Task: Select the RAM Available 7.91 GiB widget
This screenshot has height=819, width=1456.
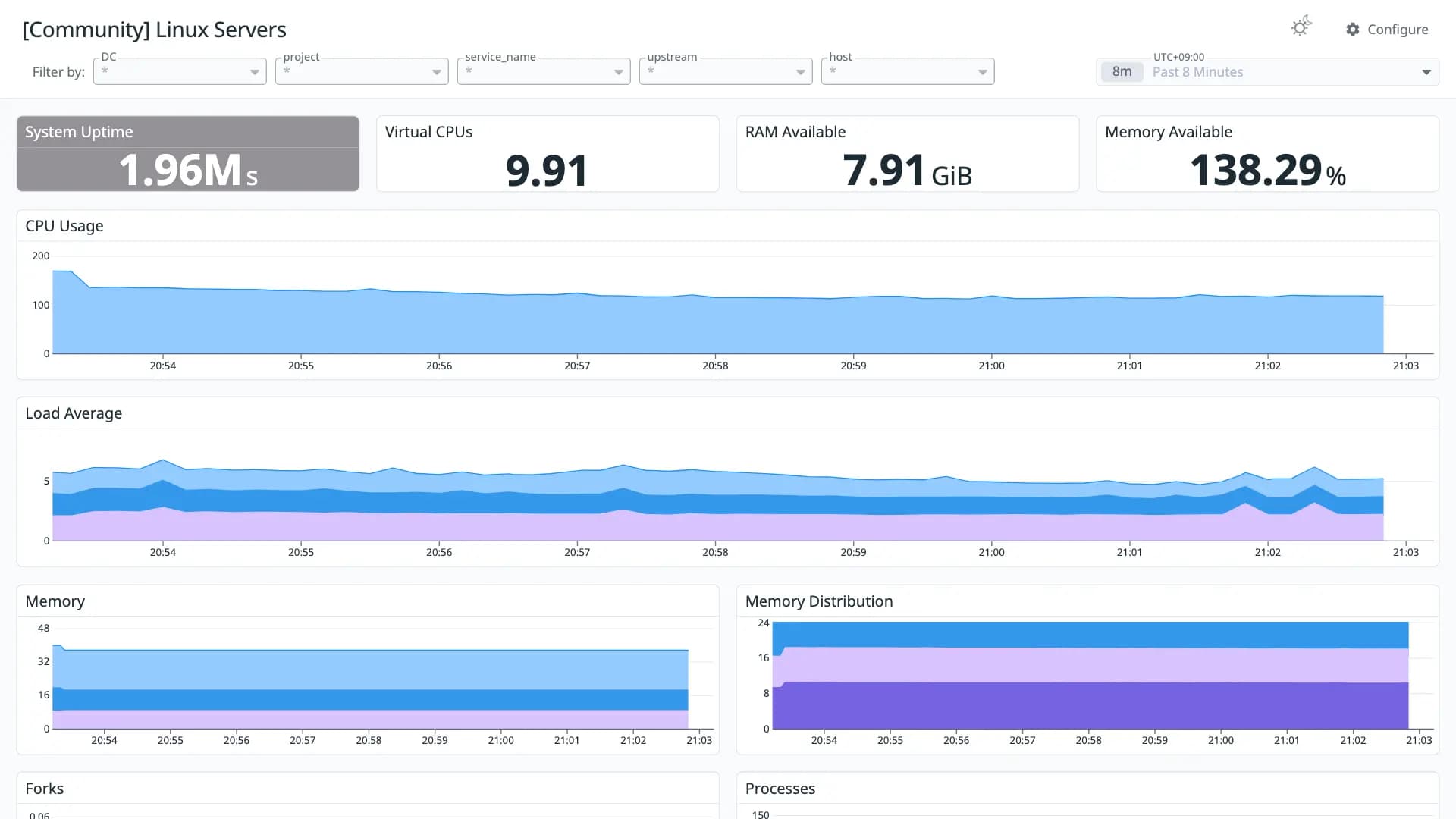Action: 908,153
